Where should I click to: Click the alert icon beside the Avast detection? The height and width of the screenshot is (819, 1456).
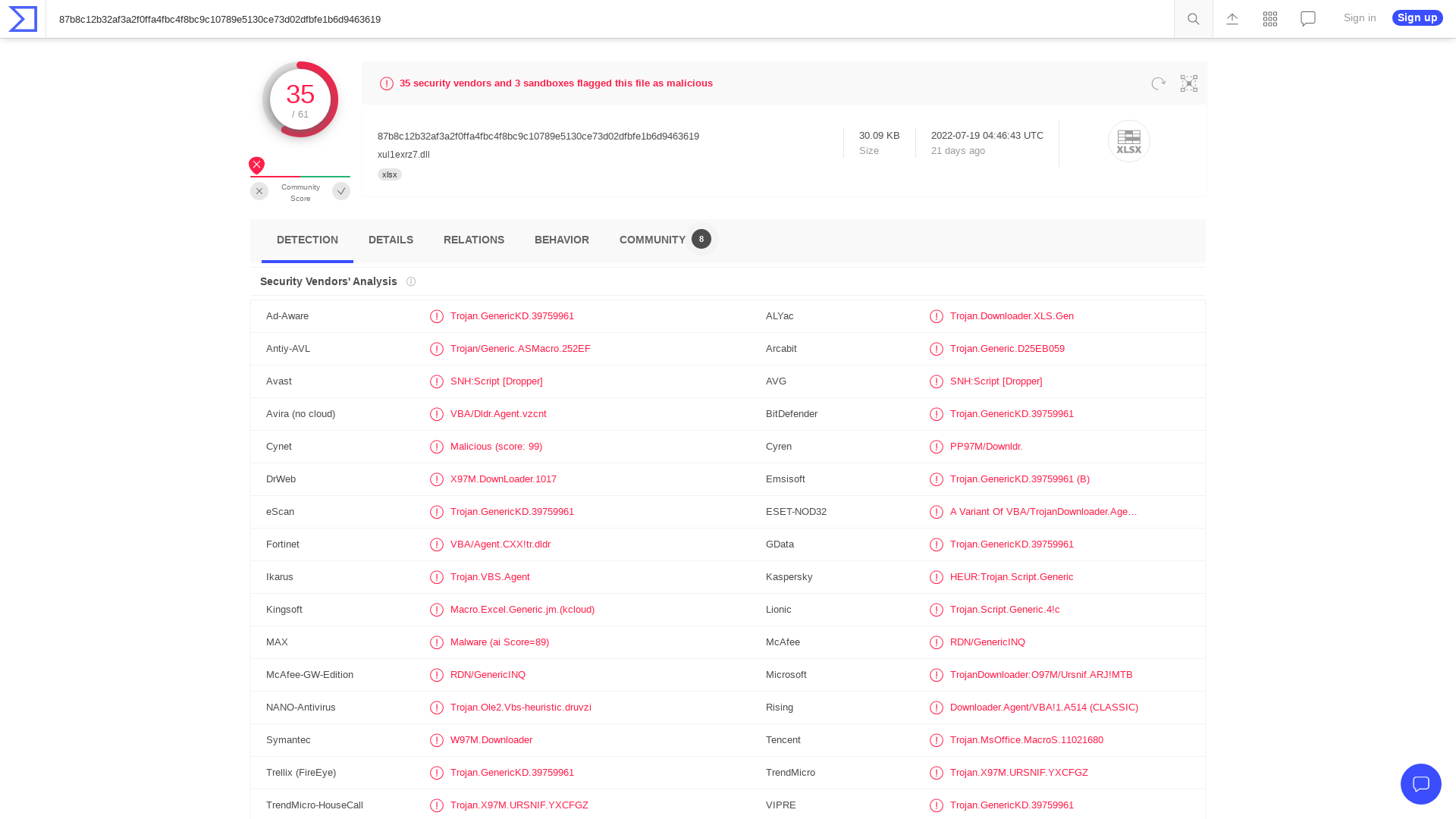[x=437, y=381]
